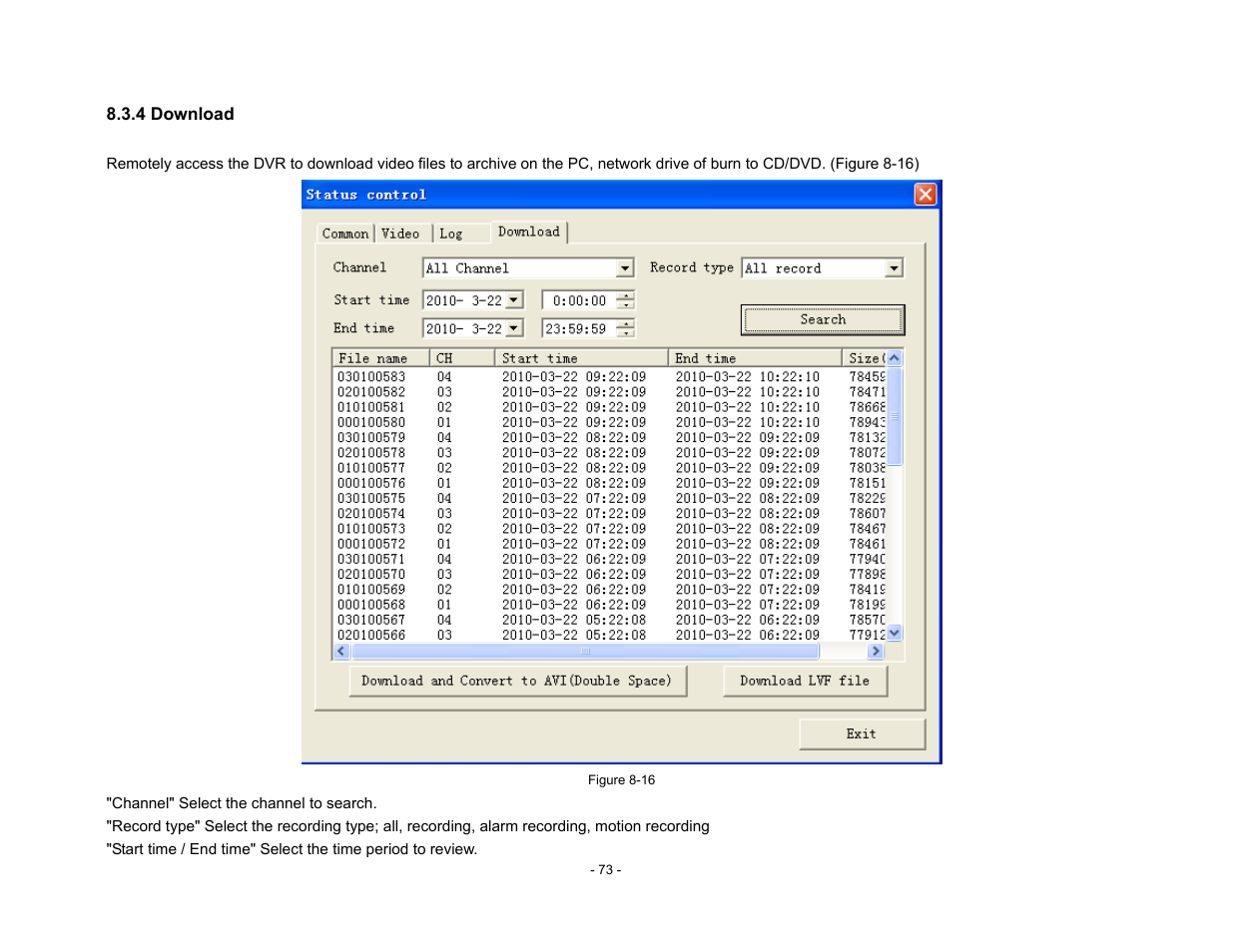Select file 010100577
This screenshot has width=1233, height=952.
tap(371, 468)
